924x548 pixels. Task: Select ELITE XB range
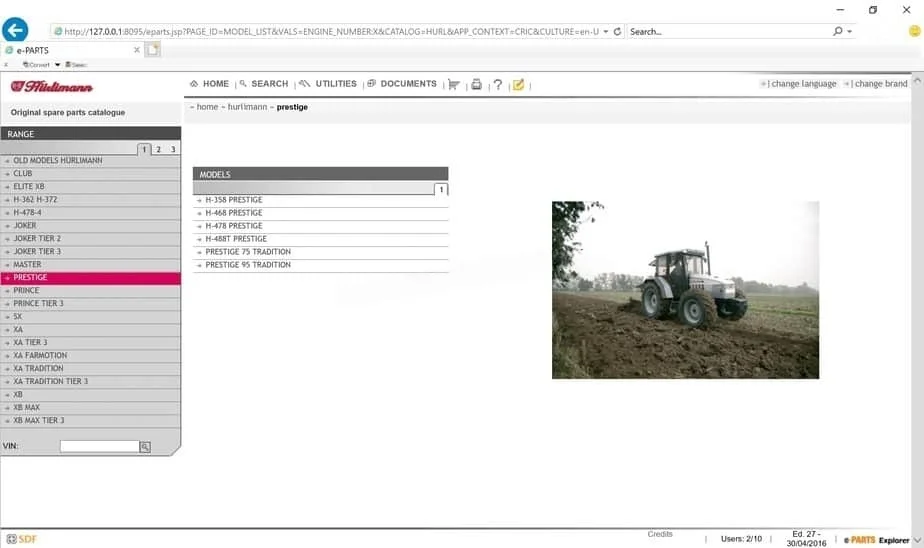(x=91, y=186)
